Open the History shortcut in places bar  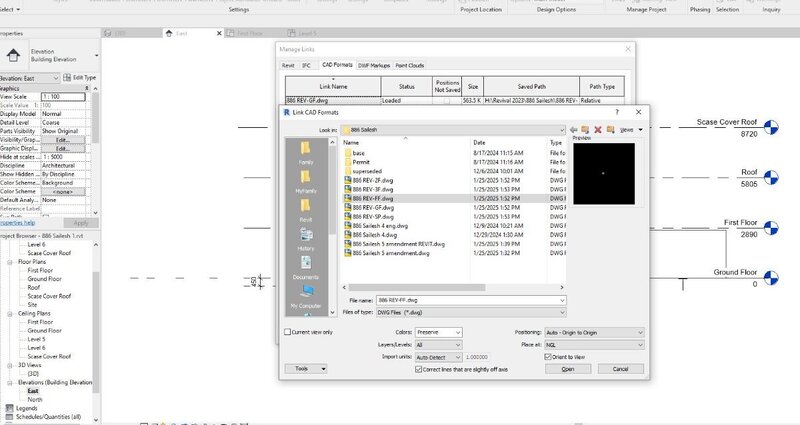click(x=306, y=239)
